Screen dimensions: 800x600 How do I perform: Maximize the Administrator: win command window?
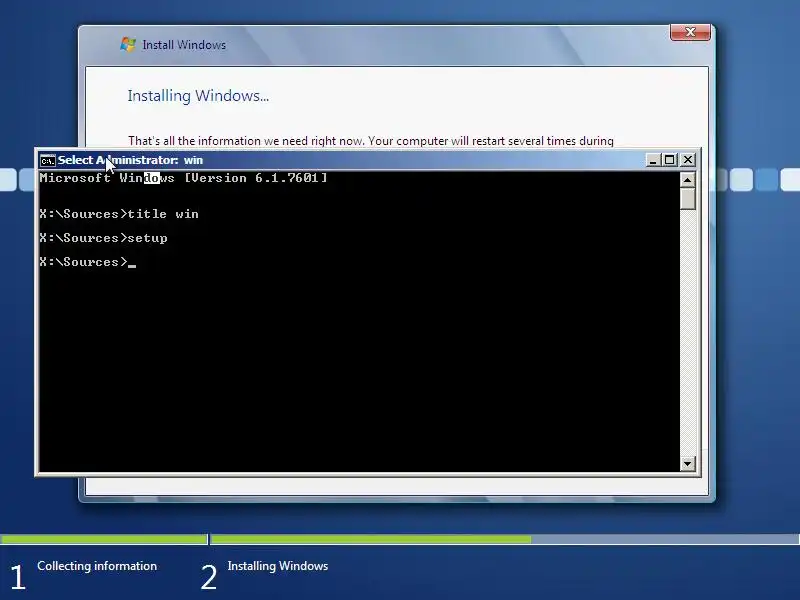click(669, 160)
